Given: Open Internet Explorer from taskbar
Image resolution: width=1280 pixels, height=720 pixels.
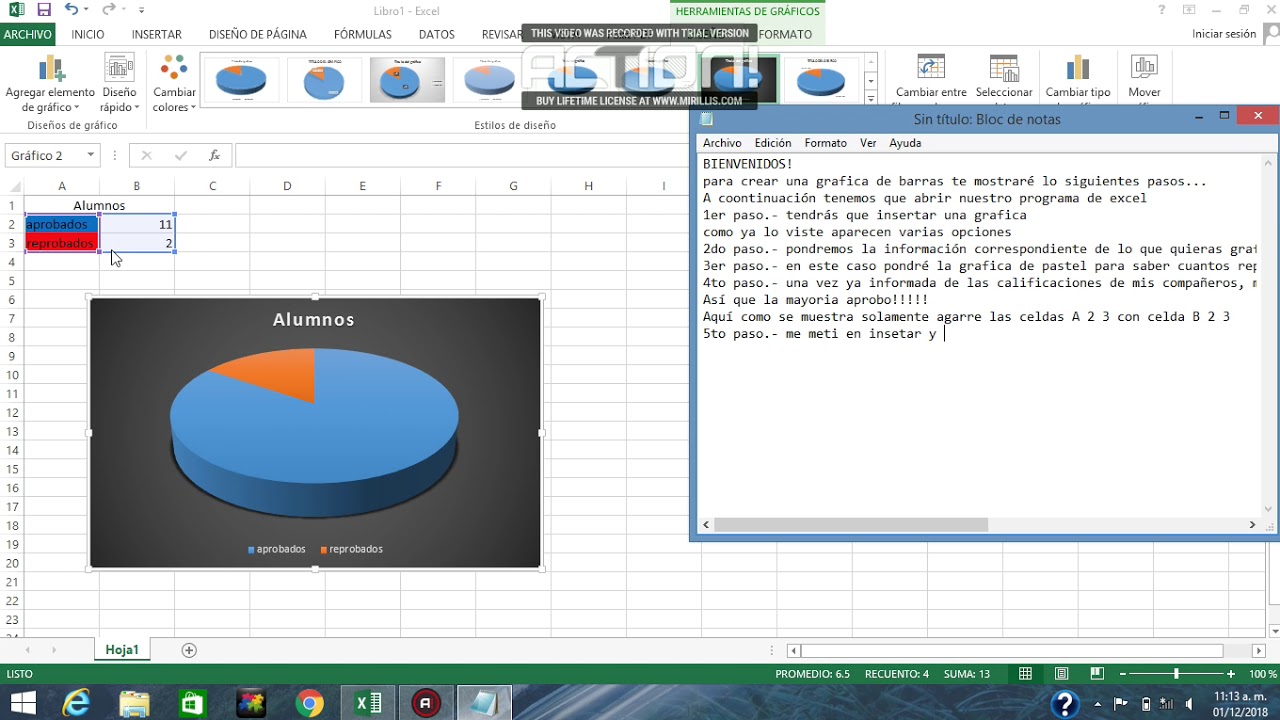Looking at the screenshot, I should (x=75, y=703).
